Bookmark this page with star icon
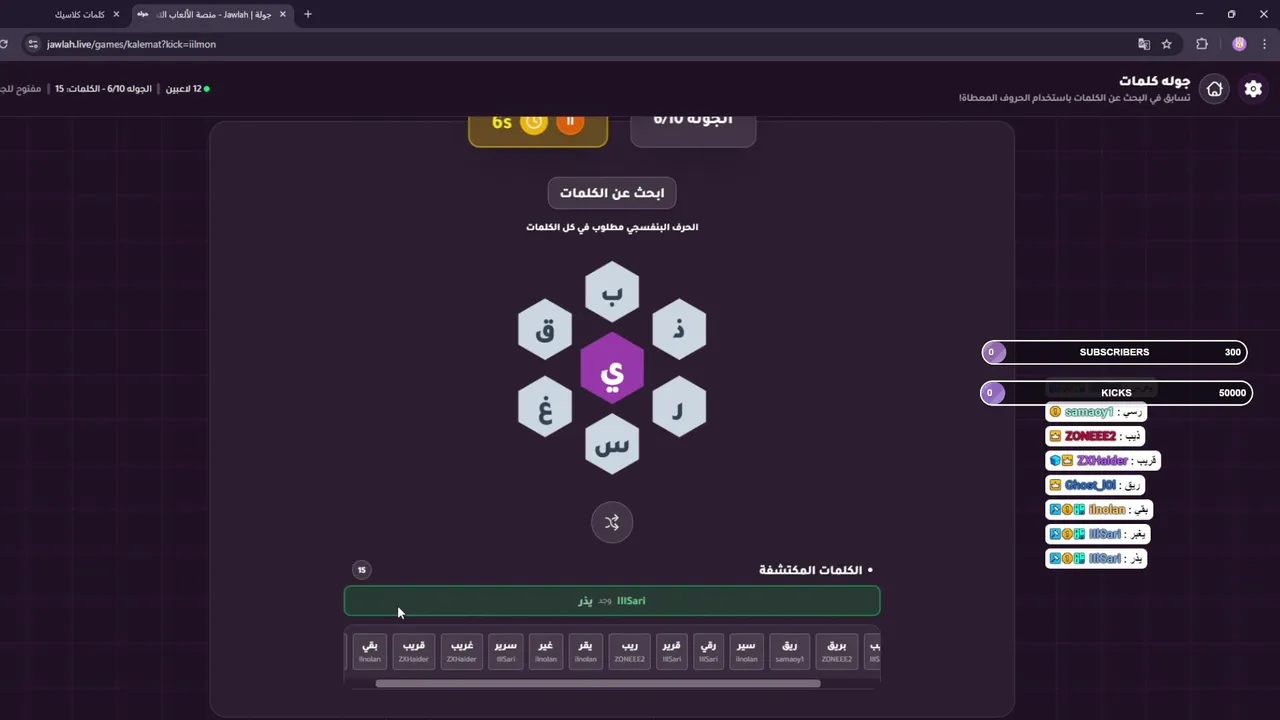Image resolution: width=1280 pixels, height=720 pixels. pyautogui.click(x=1166, y=44)
